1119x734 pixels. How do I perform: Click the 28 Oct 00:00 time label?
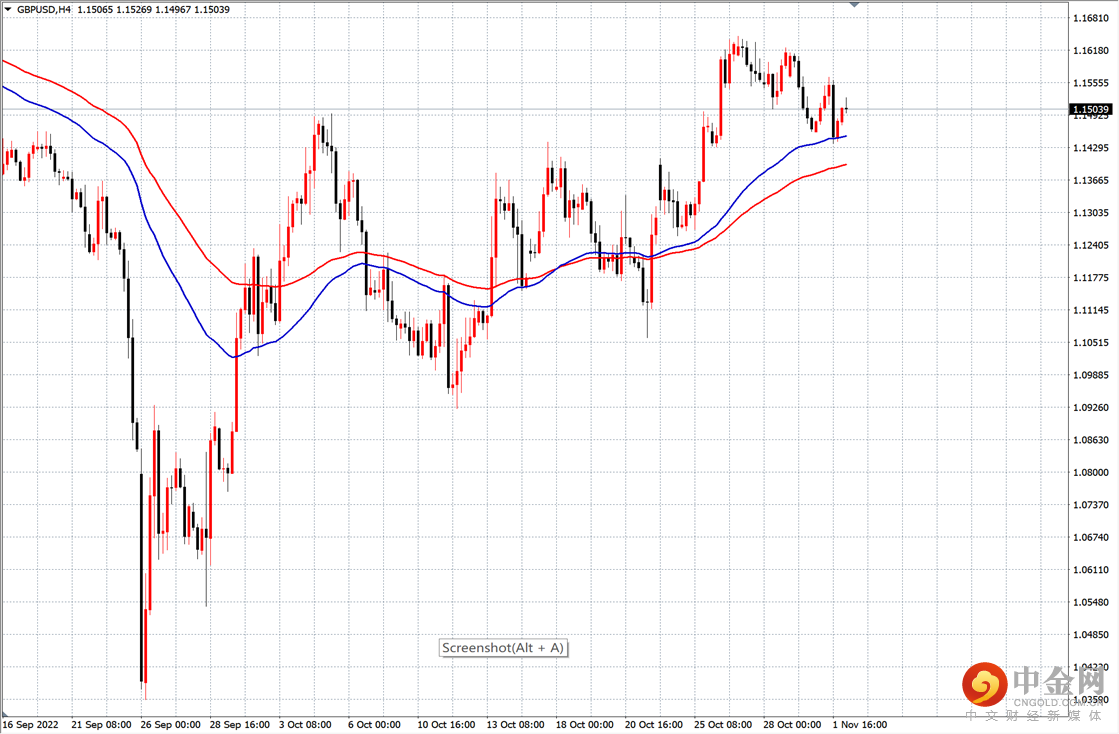[x=793, y=725]
